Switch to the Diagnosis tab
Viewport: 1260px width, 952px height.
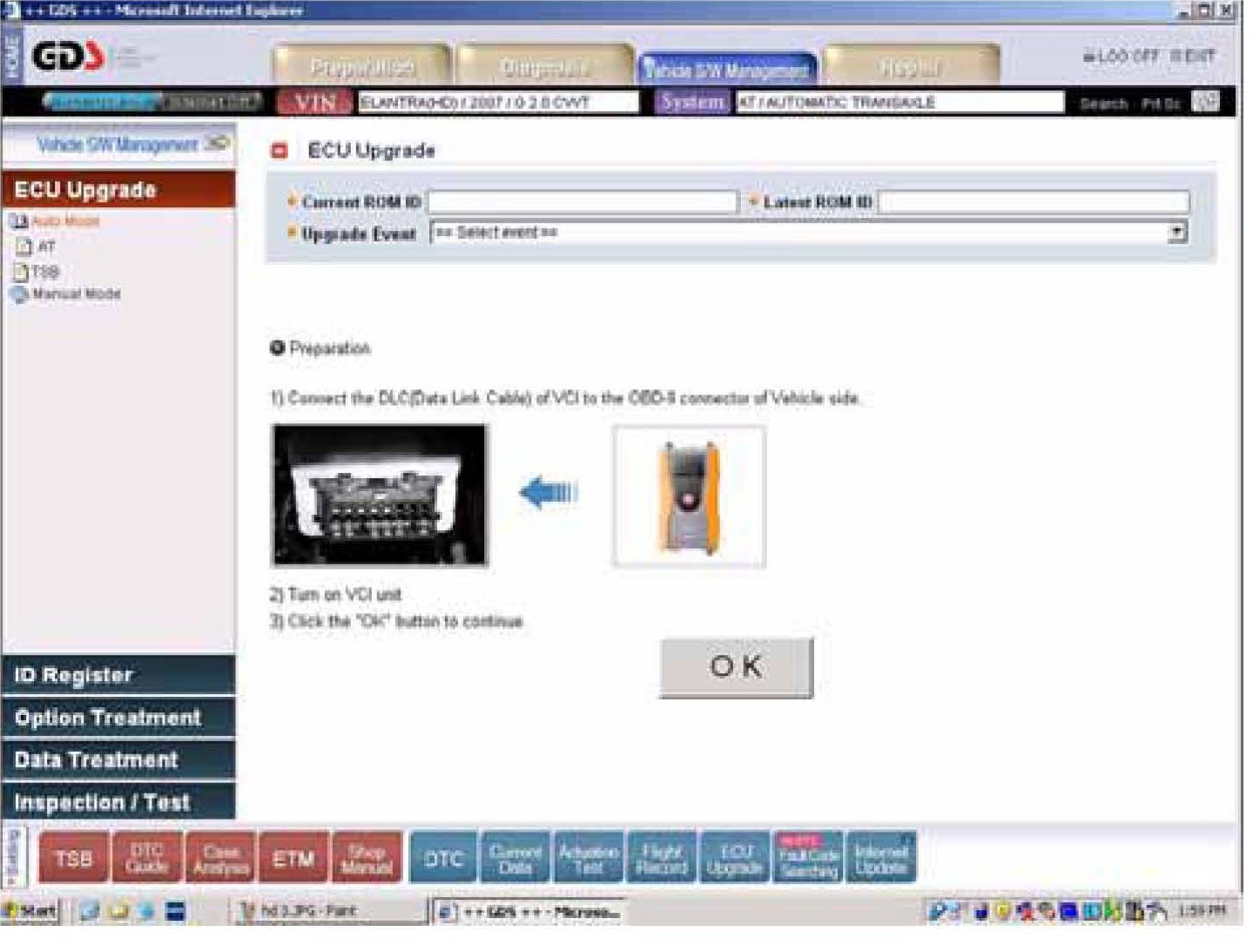tap(544, 66)
